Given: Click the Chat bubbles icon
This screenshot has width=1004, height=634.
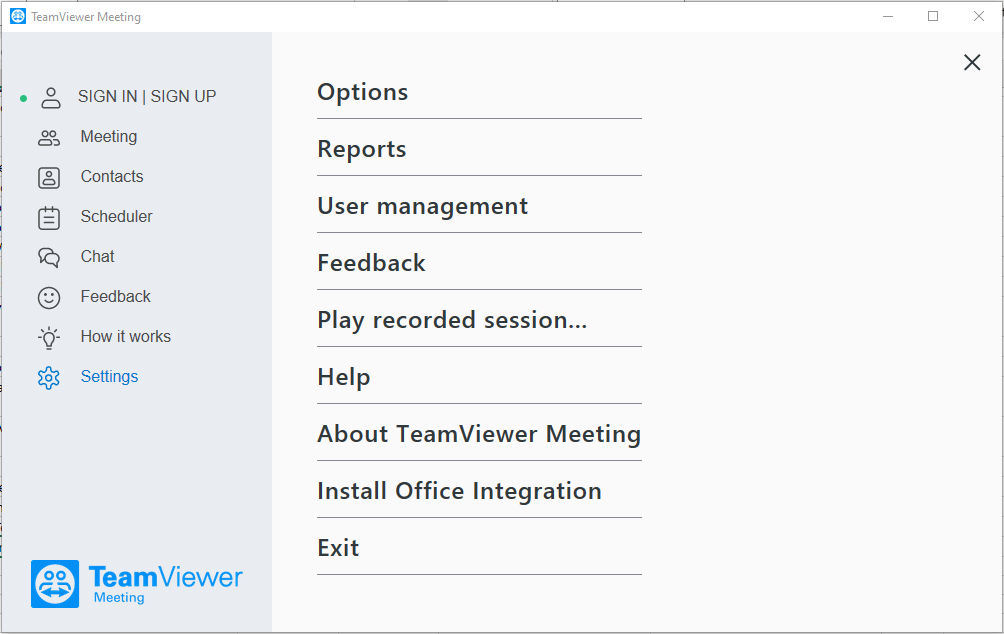Looking at the screenshot, I should point(49,257).
